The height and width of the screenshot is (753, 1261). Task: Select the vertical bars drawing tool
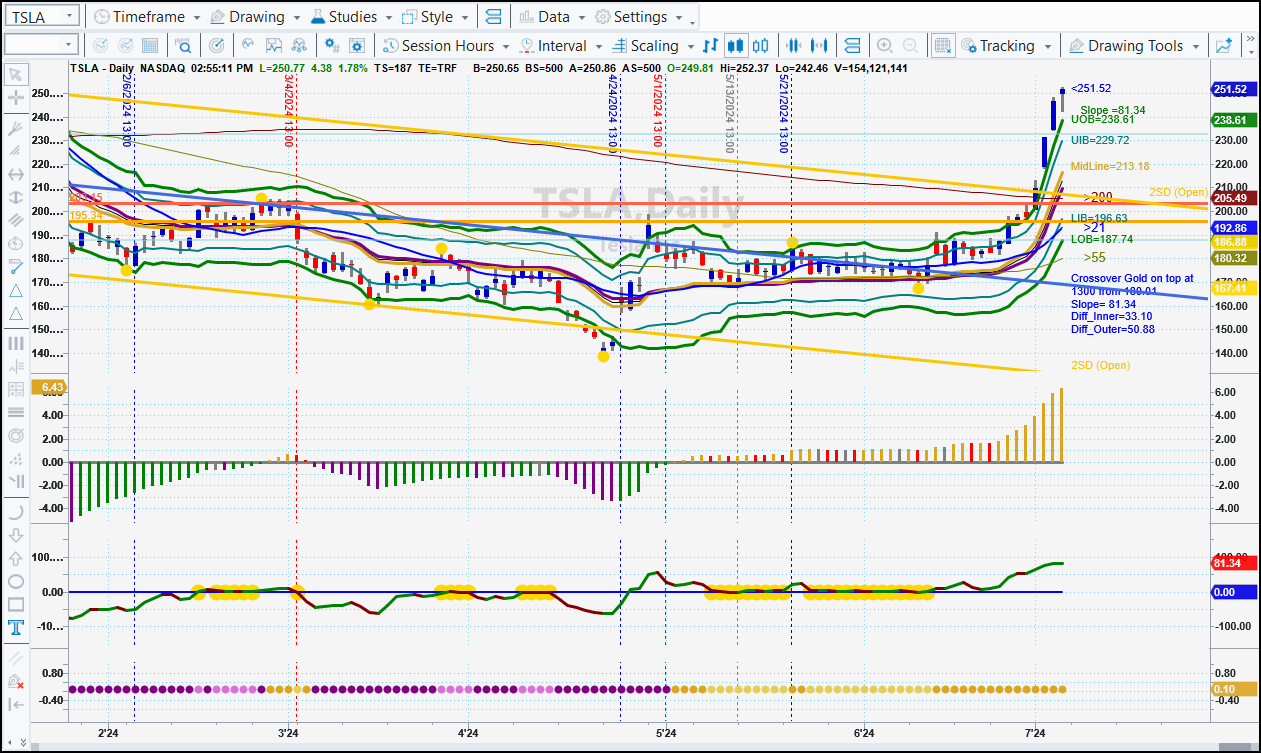(x=16, y=343)
